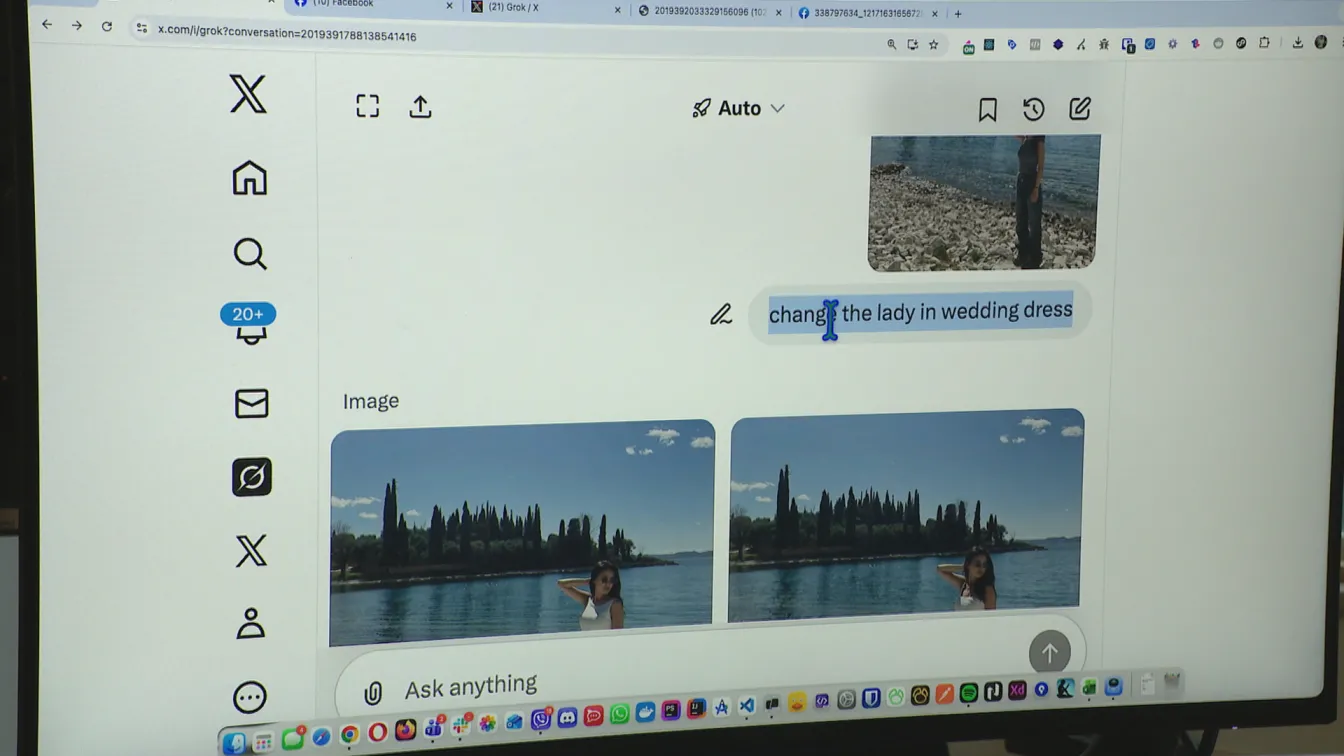The width and height of the screenshot is (1344, 756).
Task: Open the Profile page
Action: pyautogui.click(x=250, y=623)
